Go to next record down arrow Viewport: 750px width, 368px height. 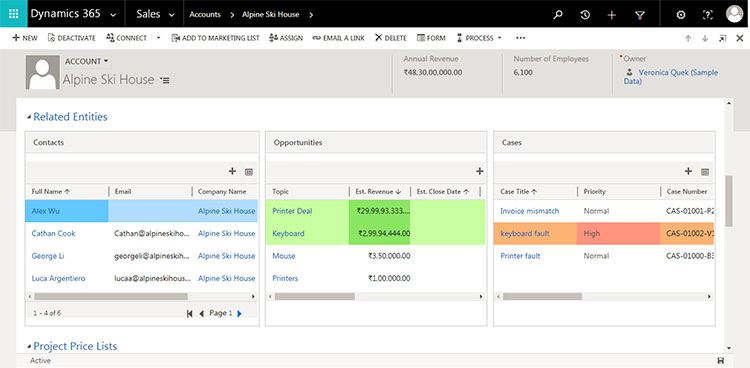705,39
